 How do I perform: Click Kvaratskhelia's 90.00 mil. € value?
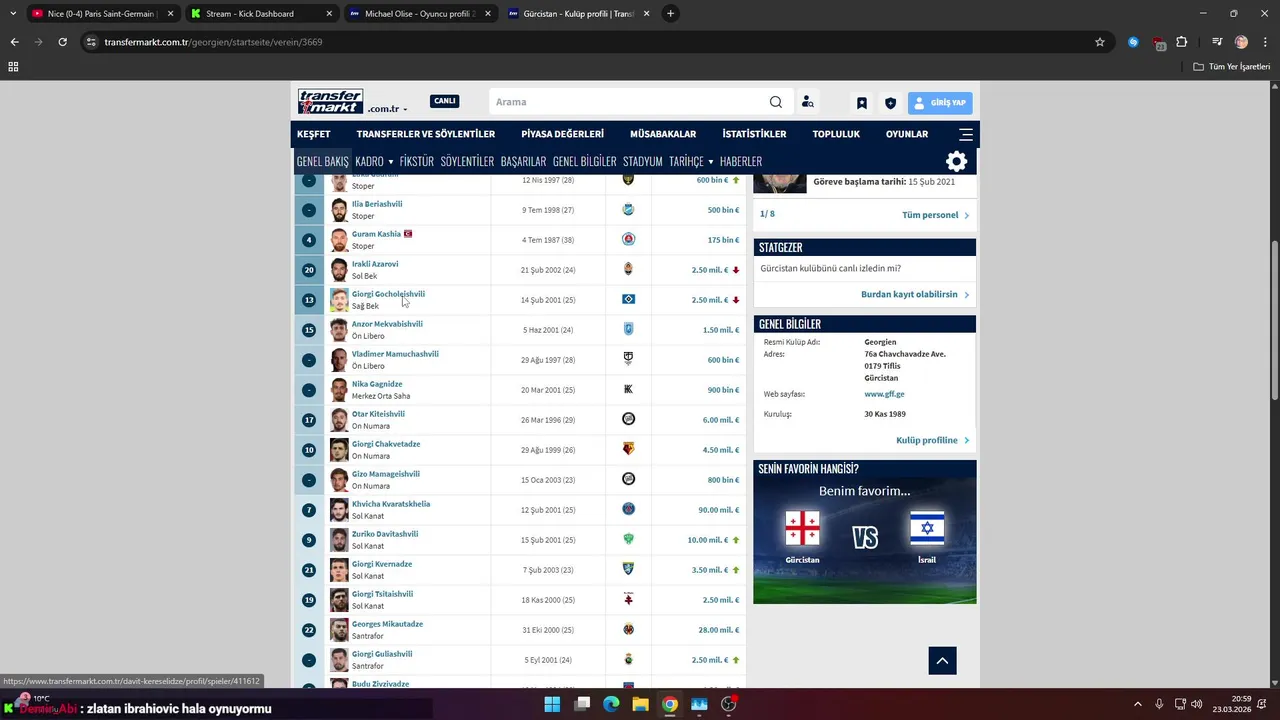coord(720,510)
